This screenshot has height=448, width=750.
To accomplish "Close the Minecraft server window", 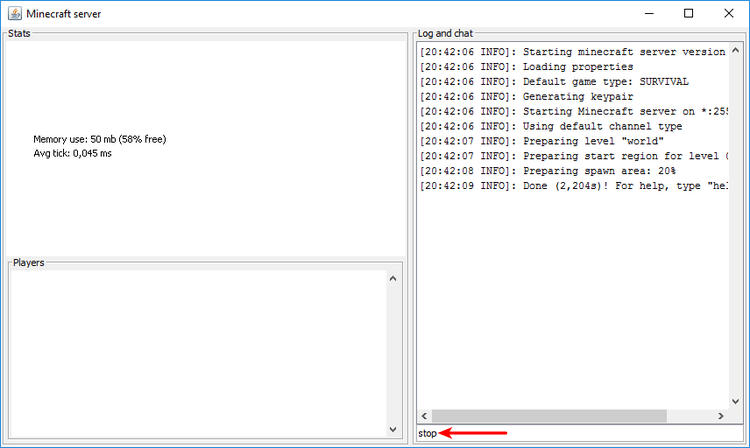I will [728, 13].
